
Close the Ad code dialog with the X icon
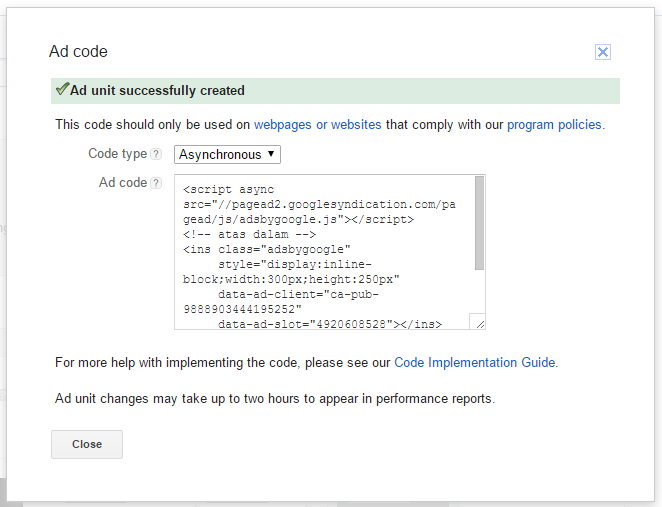click(603, 52)
